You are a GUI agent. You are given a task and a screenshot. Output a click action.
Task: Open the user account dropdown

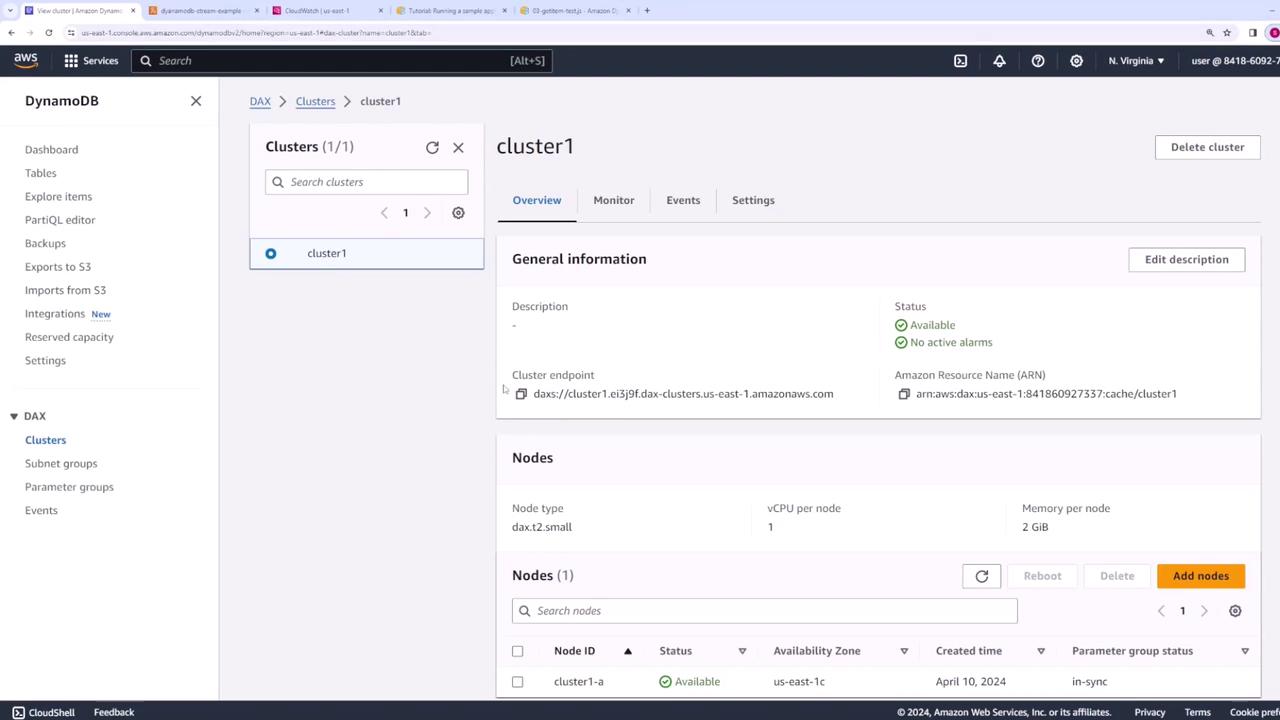pyautogui.click(x=1235, y=61)
